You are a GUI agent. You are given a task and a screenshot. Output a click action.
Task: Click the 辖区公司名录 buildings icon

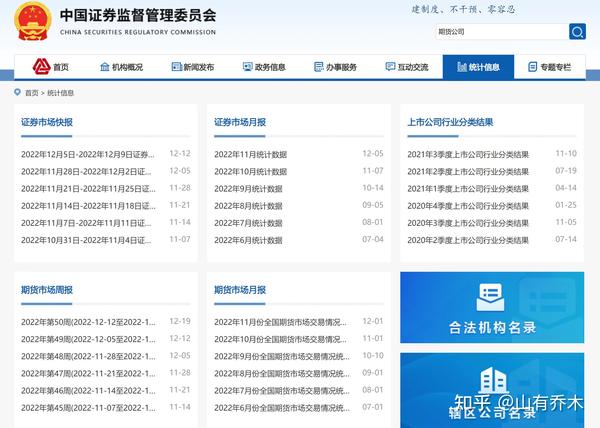point(493,380)
